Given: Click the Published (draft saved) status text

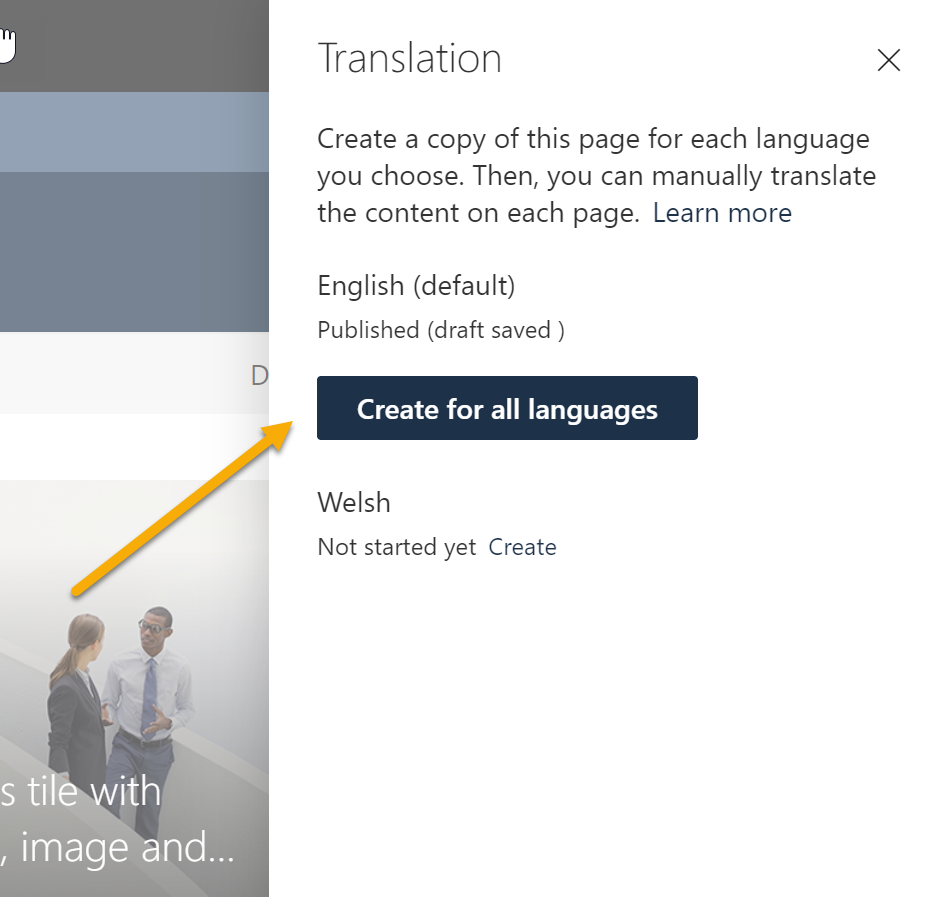Looking at the screenshot, I should [440, 329].
